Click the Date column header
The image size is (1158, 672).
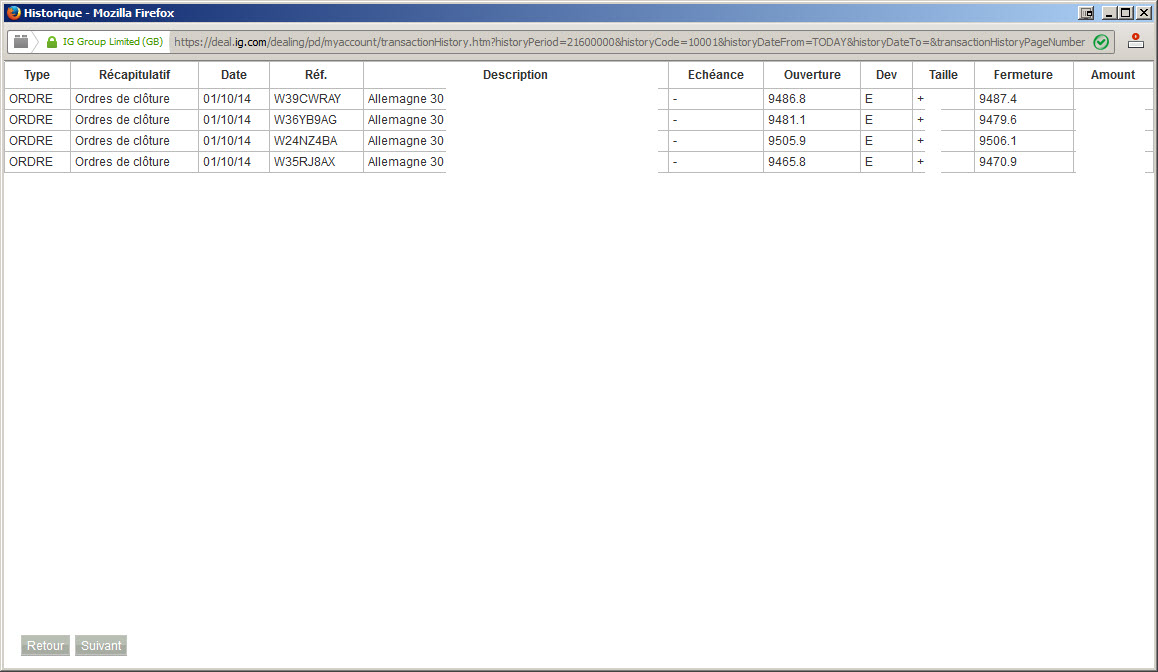click(233, 75)
